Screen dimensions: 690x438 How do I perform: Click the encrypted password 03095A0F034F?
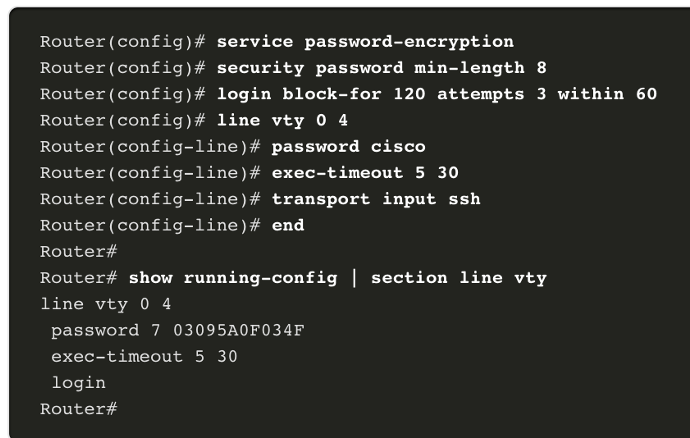(239, 331)
